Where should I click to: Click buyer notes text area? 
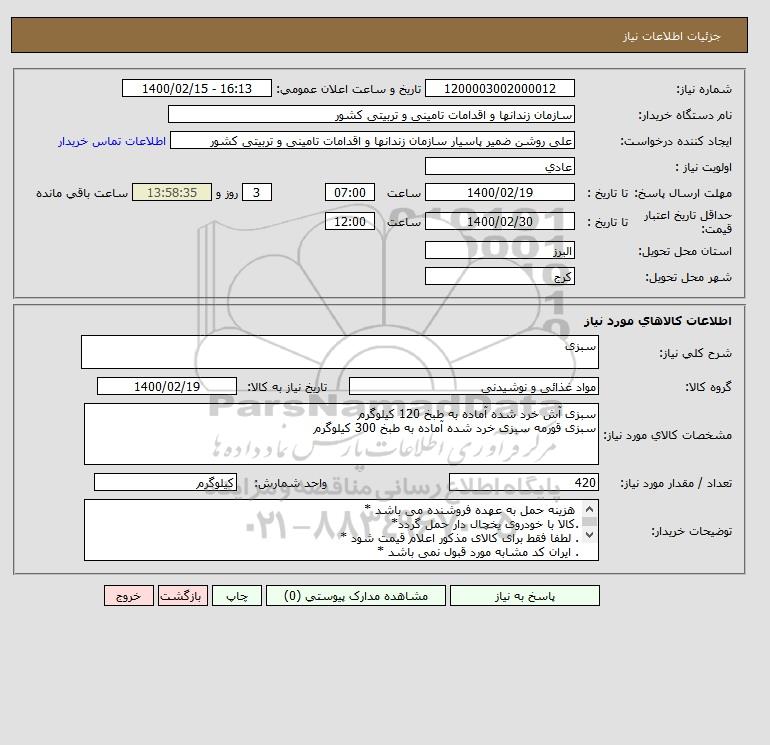pos(341,530)
